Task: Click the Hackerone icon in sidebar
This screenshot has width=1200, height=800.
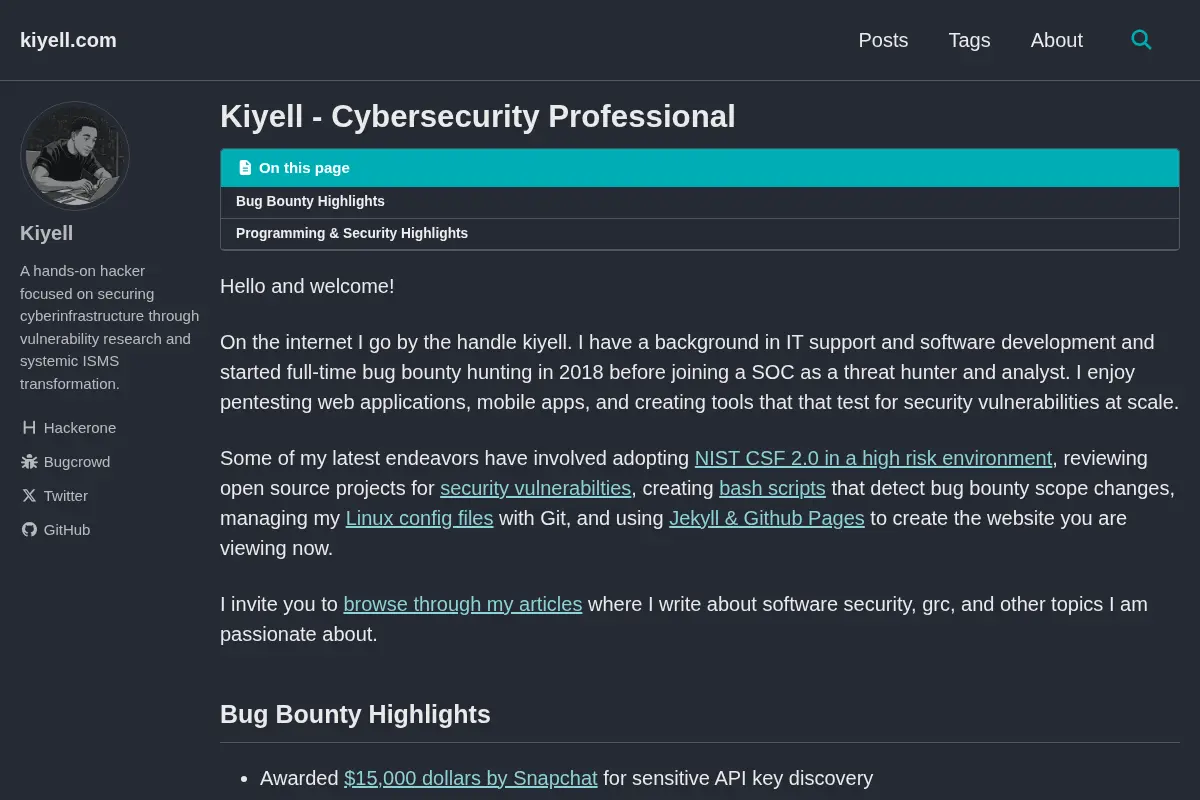Action: (29, 428)
